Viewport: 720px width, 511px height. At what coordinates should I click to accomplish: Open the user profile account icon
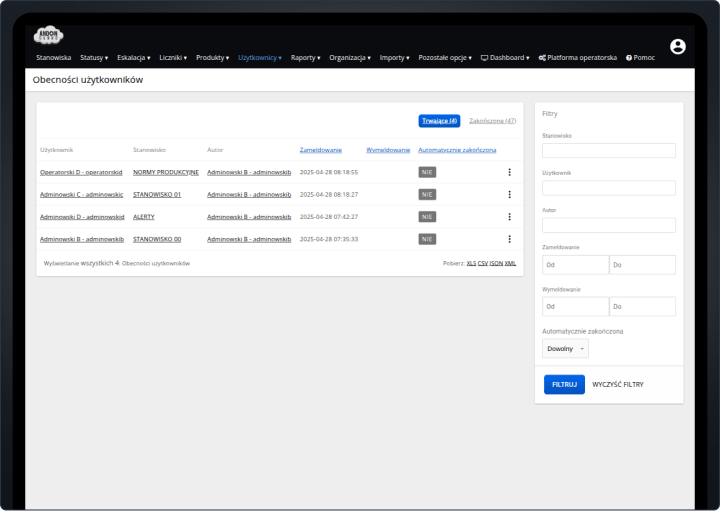click(678, 47)
